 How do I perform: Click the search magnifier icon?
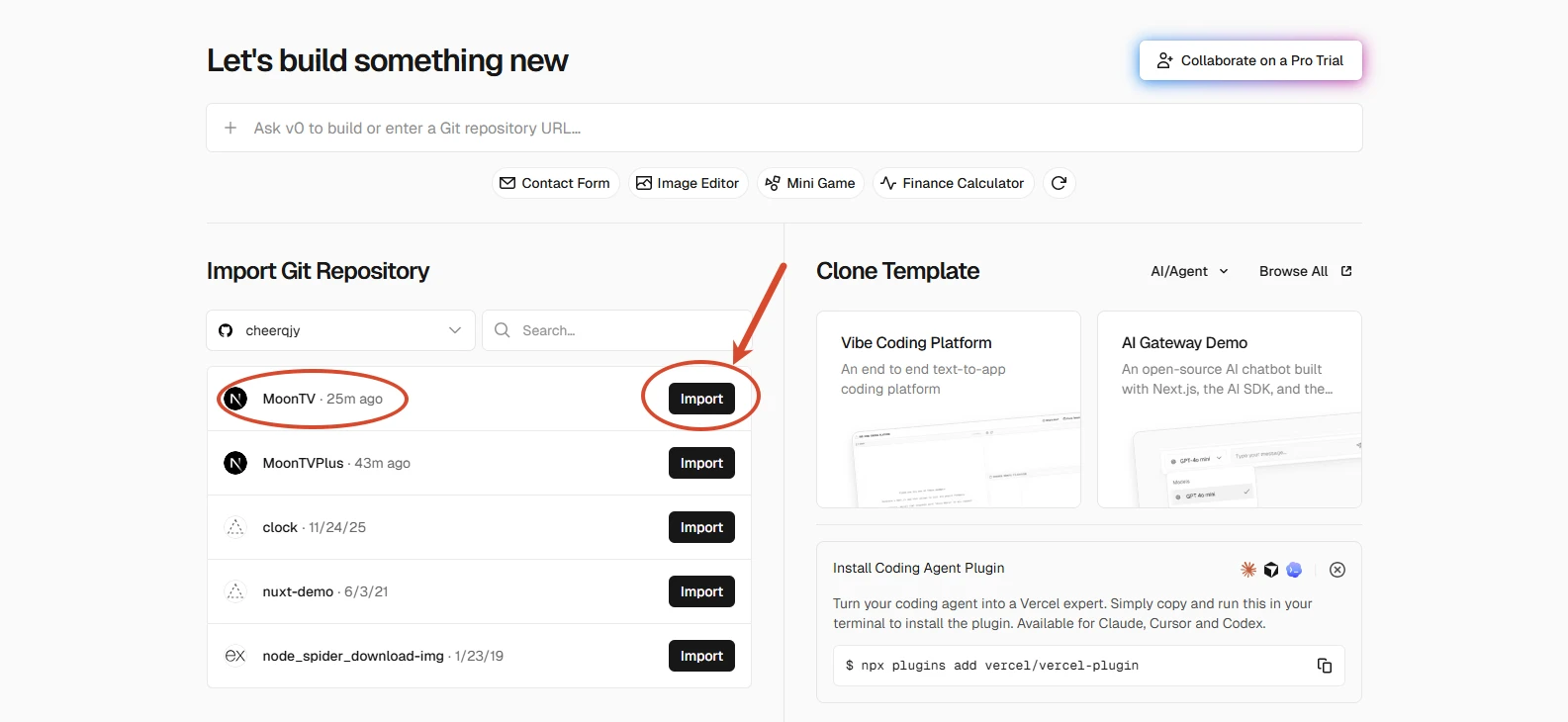[x=503, y=330]
